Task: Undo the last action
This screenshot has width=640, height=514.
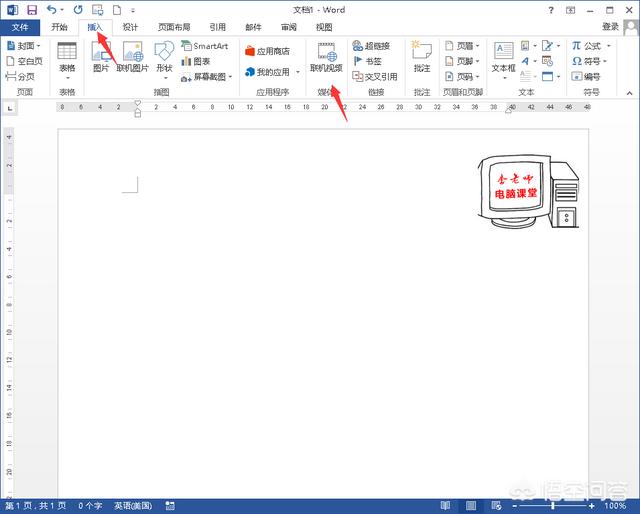Action: click(52, 9)
